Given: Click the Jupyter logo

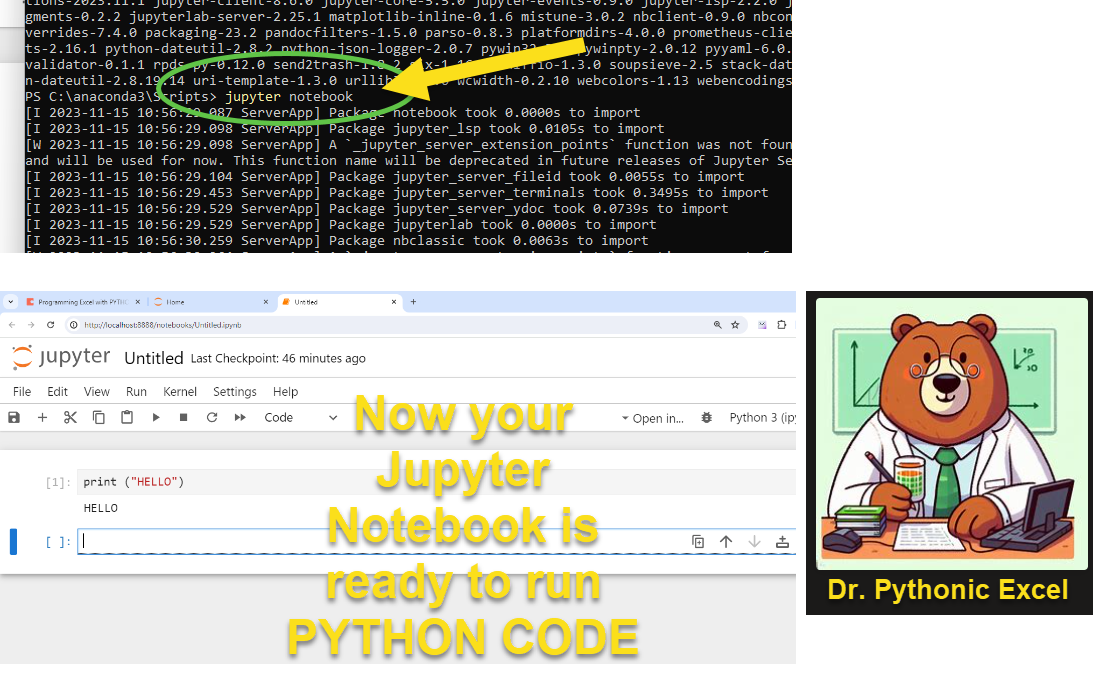Looking at the screenshot, I should (x=61, y=357).
